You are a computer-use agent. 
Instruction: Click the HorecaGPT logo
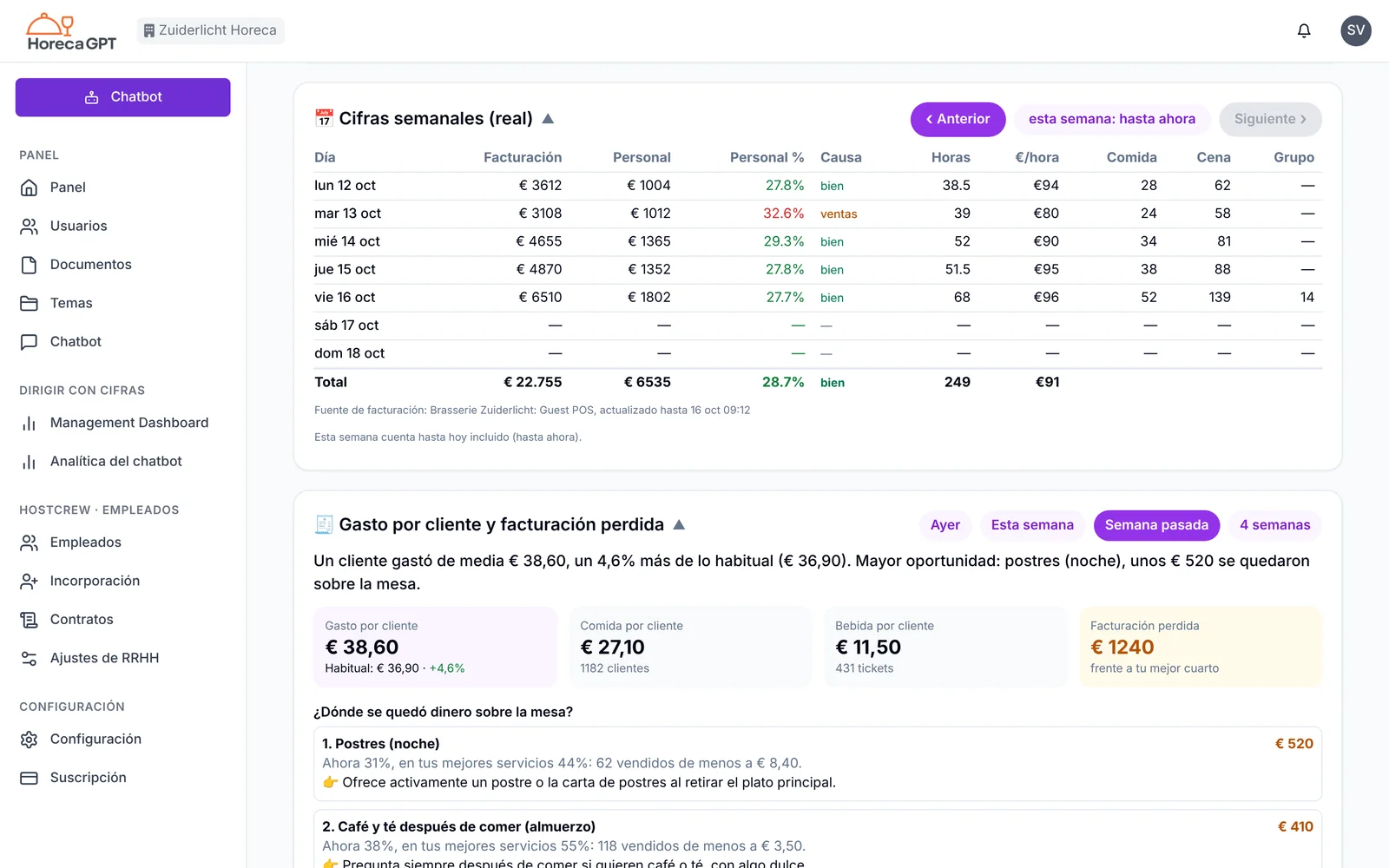(71, 32)
